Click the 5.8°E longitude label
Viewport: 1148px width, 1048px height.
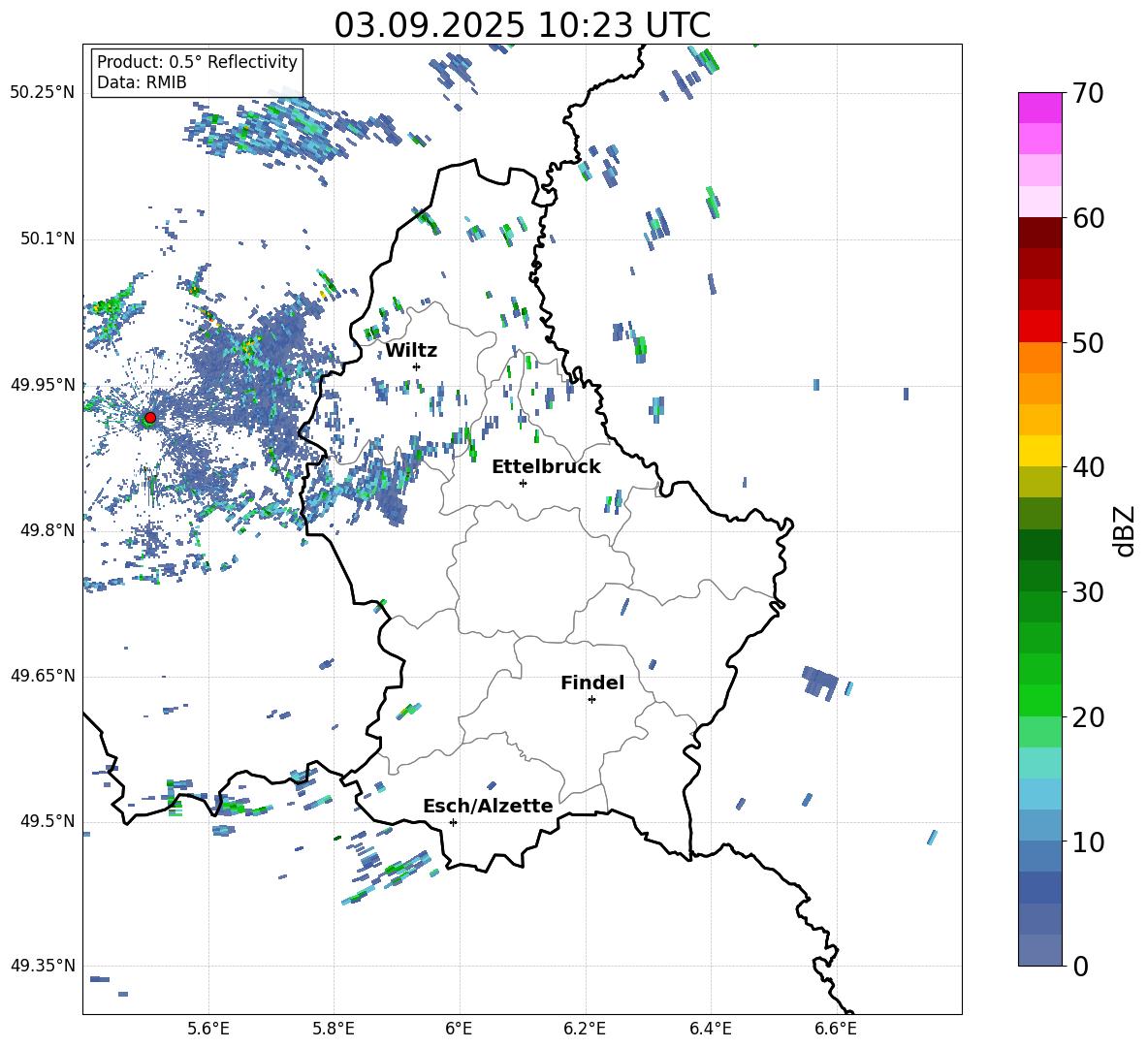tap(334, 1029)
